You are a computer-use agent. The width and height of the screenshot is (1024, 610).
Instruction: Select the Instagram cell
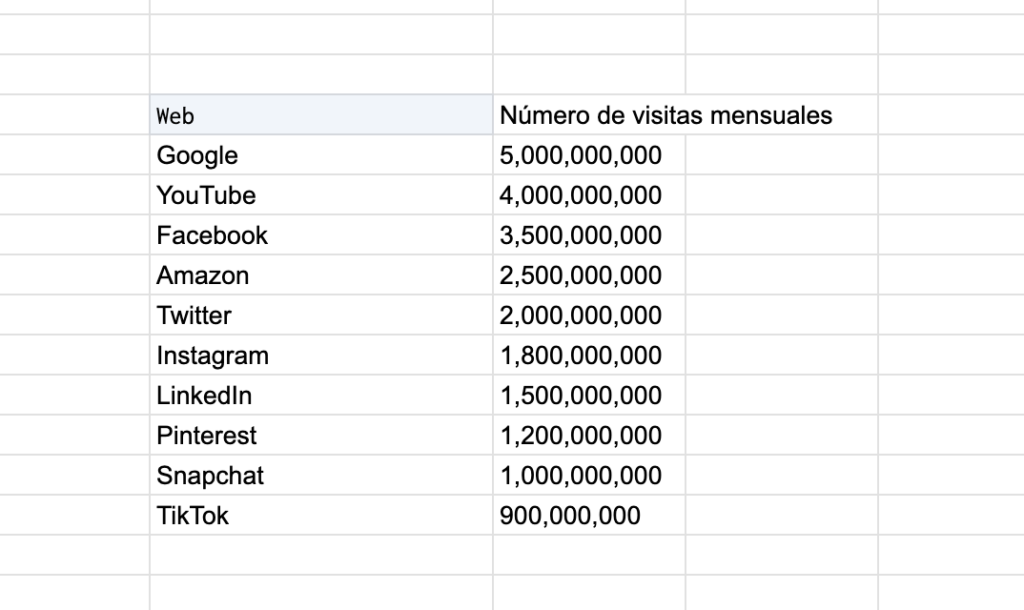[x=321, y=355]
